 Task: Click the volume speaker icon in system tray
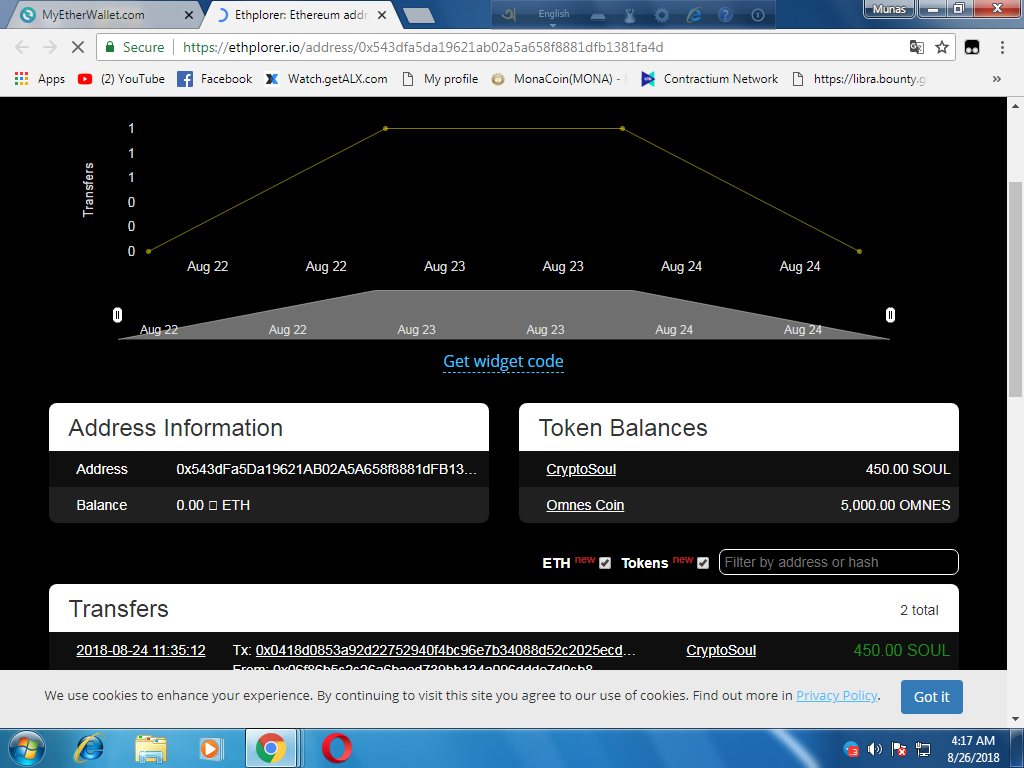tap(875, 748)
